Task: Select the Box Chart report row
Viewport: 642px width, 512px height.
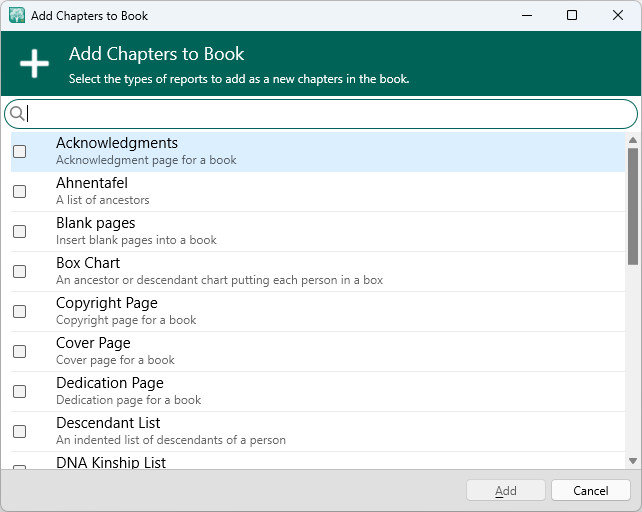Action: tap(300, 271)
